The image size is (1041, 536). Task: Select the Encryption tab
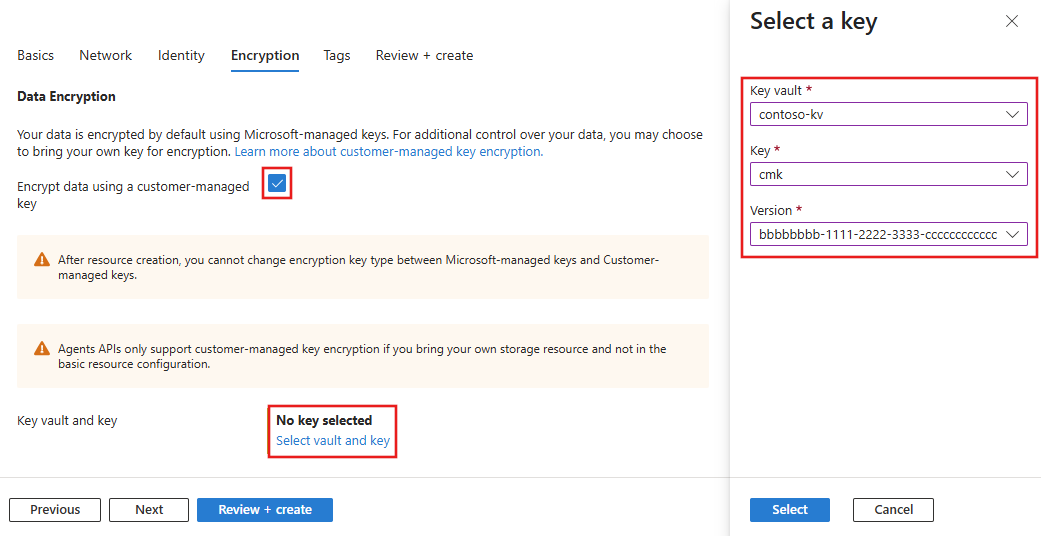tap(265, 56)
